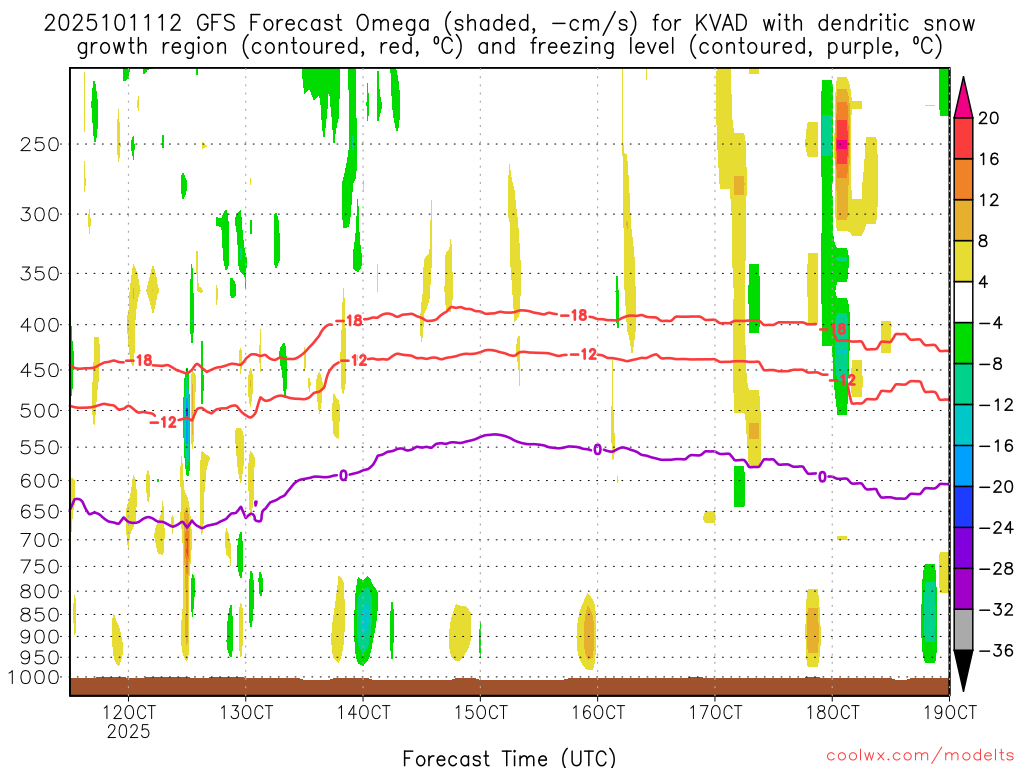Click the red -18 contour label near 140CT
This screenshot has height=768, width=1024.
pyautogui.click(x=349, y=321)
